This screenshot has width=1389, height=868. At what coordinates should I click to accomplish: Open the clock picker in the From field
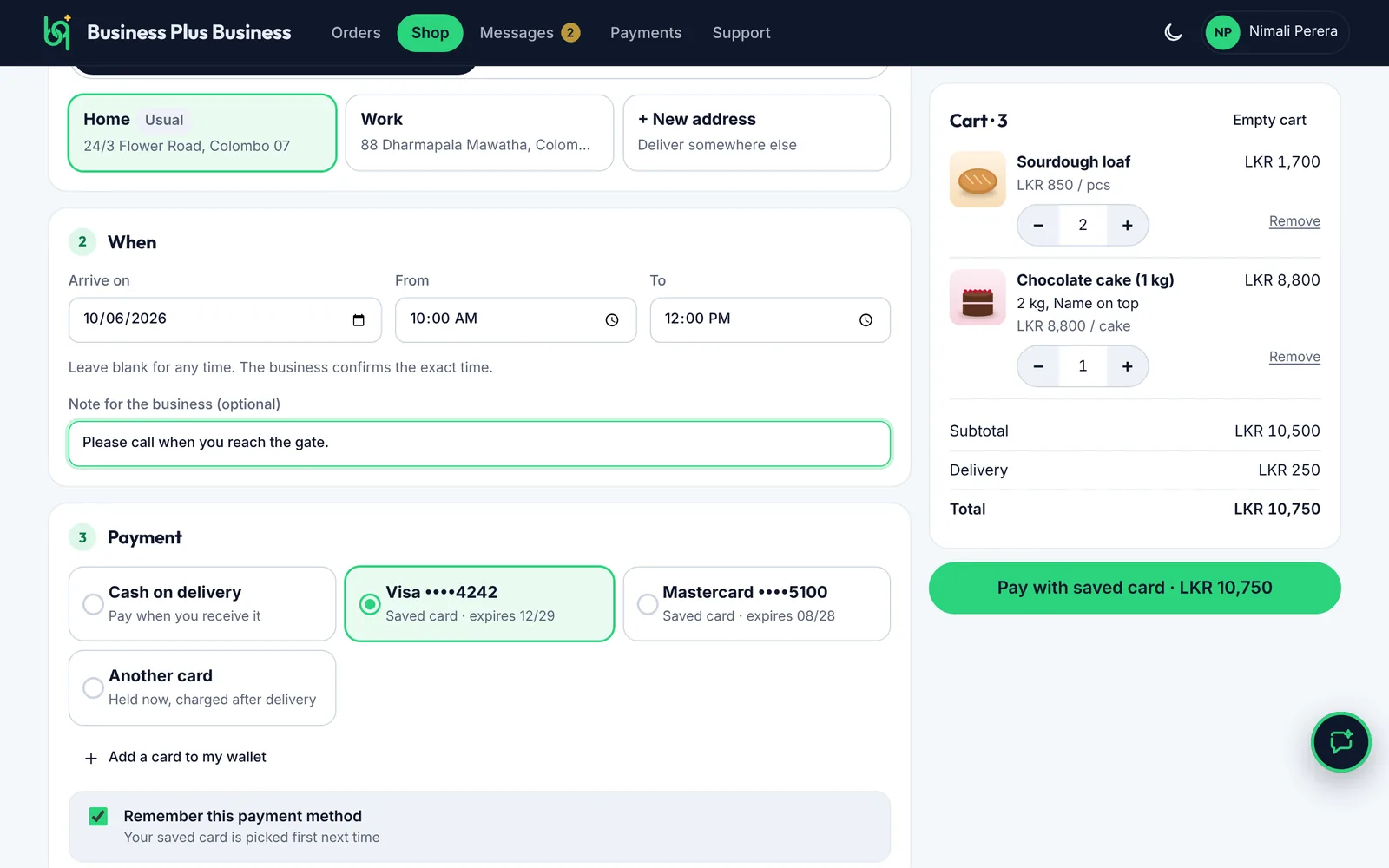click(612, 320)
